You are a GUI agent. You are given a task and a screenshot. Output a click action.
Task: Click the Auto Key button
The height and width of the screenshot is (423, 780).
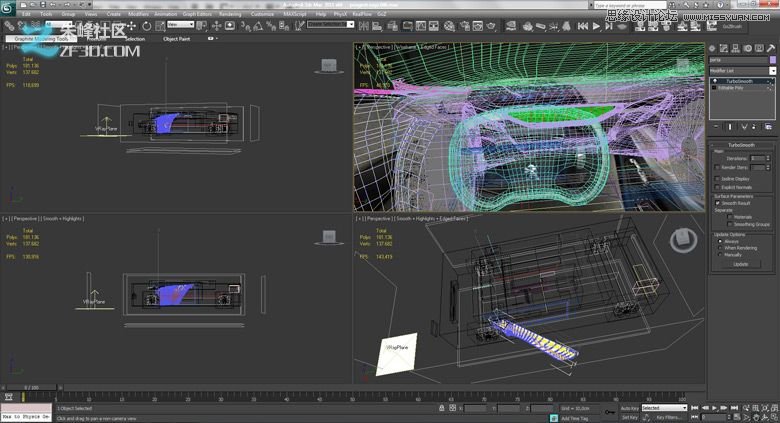[x=629, y=408]
